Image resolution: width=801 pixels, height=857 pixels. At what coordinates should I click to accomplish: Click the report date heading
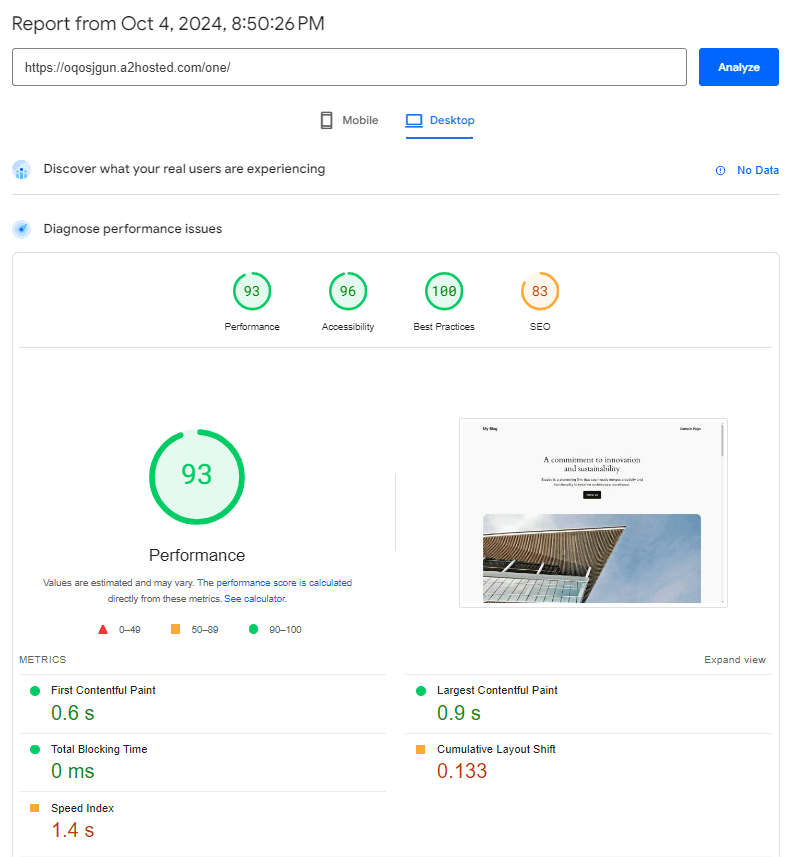click(x=168, y=24)
